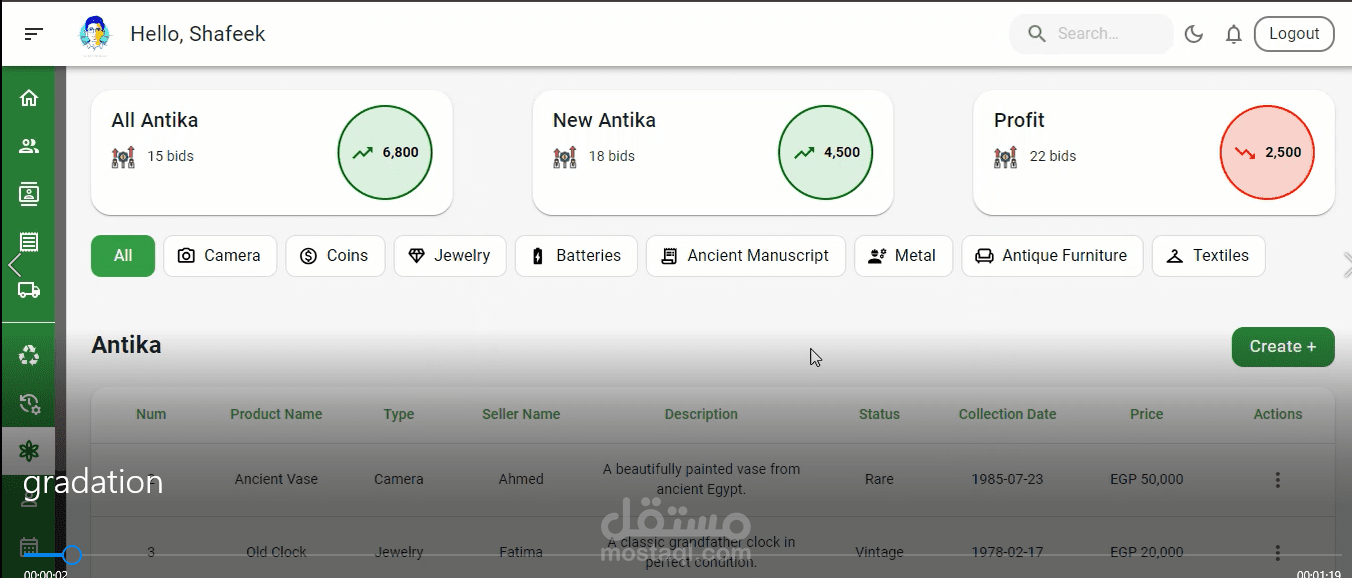
Task: Open the history settings sidebar icon
Action: [x=29, y=403]
